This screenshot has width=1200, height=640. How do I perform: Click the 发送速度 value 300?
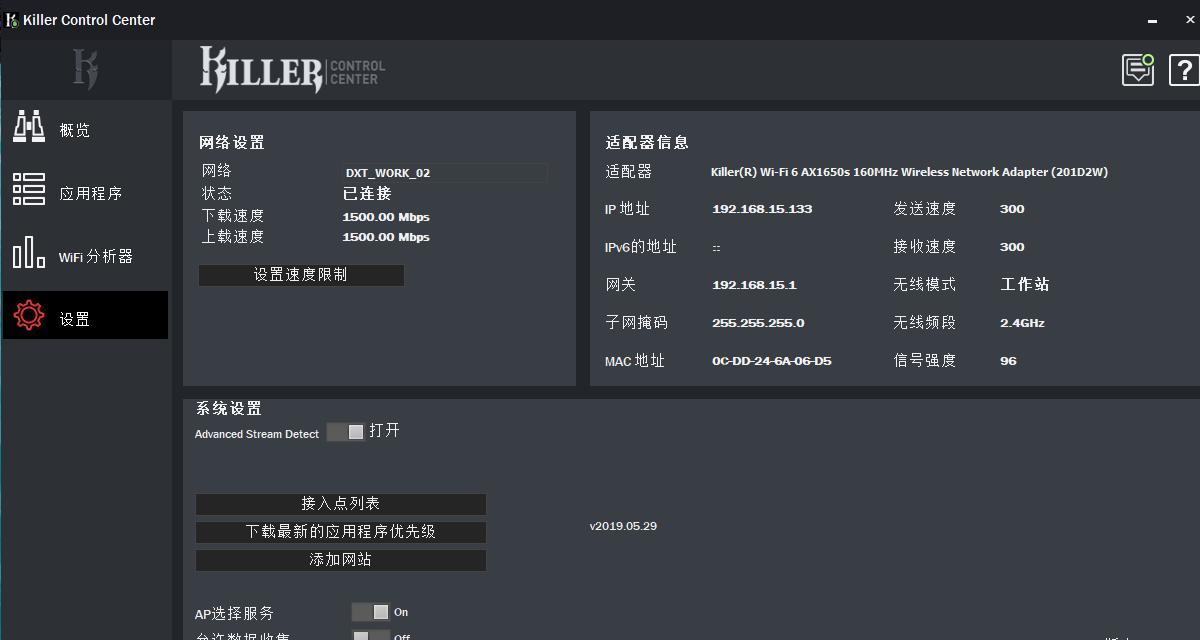pyautogui.click(x=1012, y=209)
